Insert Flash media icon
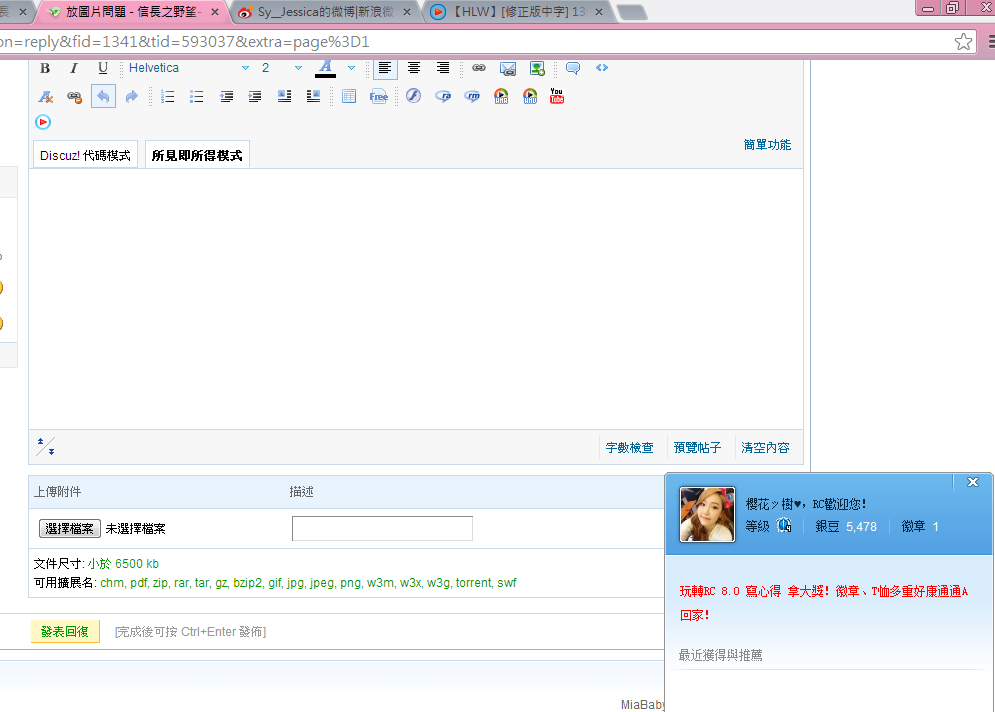The image size is (995, 712). pyautogui.click(x=413, y=96)
